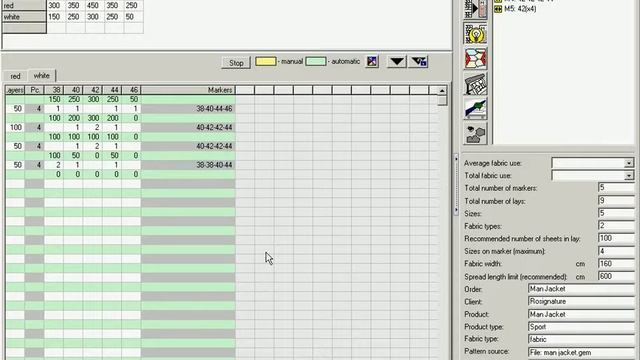This screenshot has width=640, height=360.
Task: Click the red row header in the order table
Action: coord(24,6)
